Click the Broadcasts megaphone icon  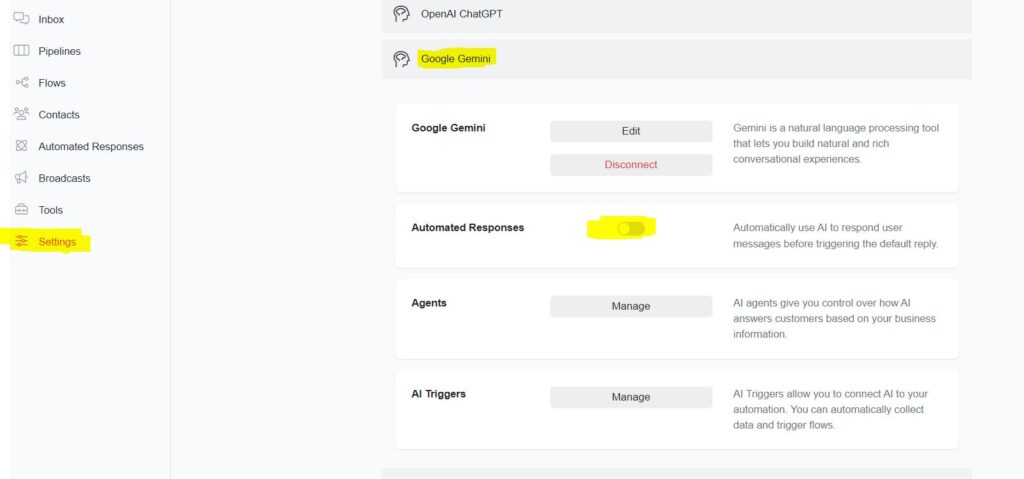tap(22, 178)
